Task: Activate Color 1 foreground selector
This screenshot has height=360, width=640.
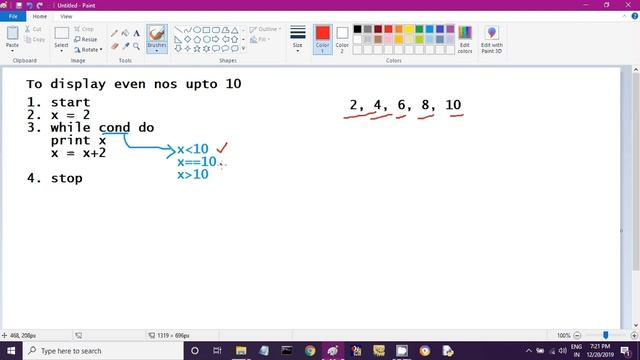Action: [x=322, y=39]
